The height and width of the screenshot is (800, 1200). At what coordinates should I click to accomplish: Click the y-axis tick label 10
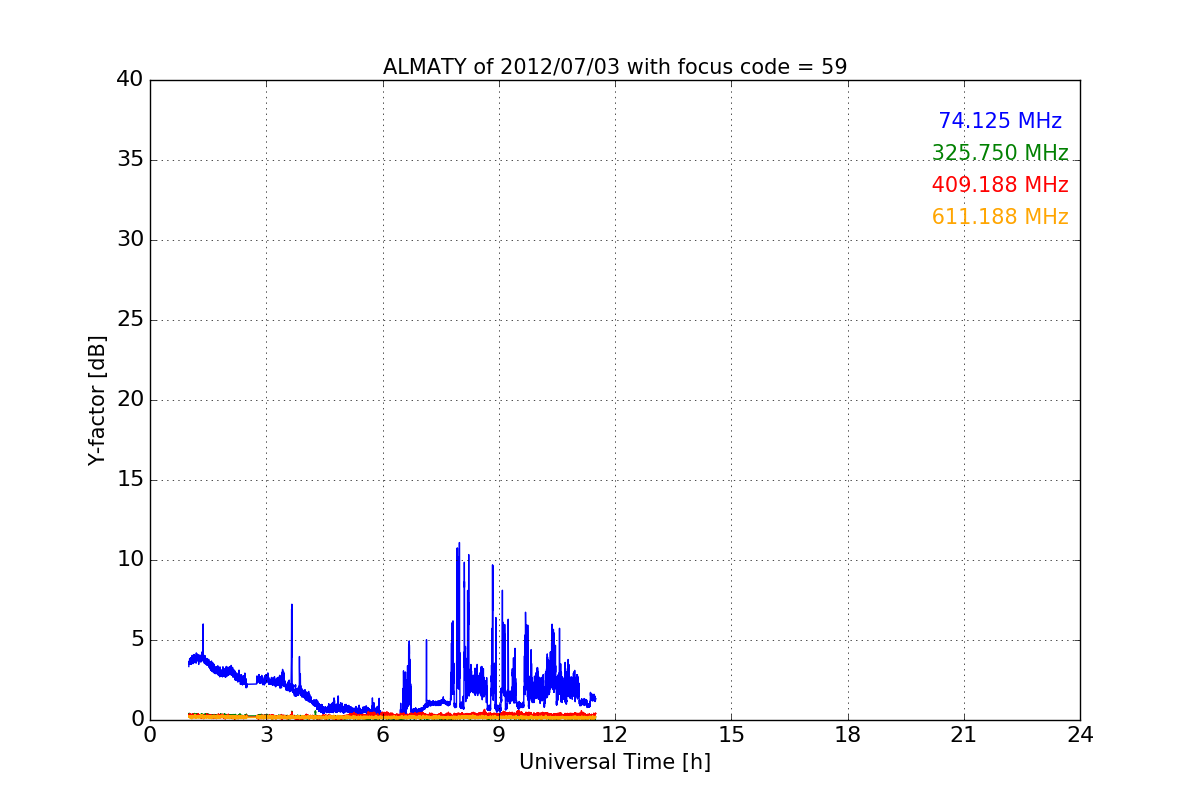[130, 559]
